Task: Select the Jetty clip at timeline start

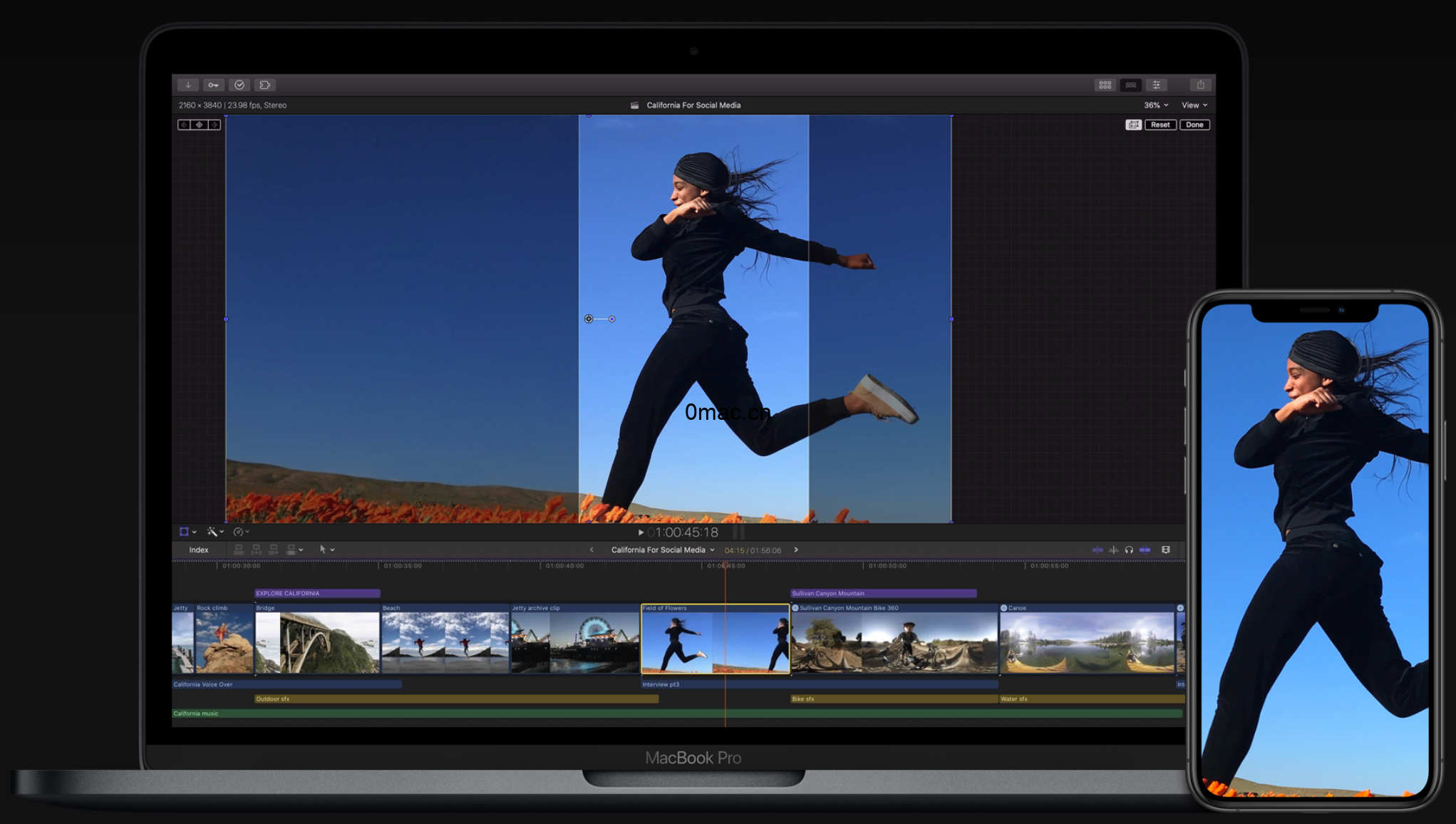Action: [x=182, y=639]
